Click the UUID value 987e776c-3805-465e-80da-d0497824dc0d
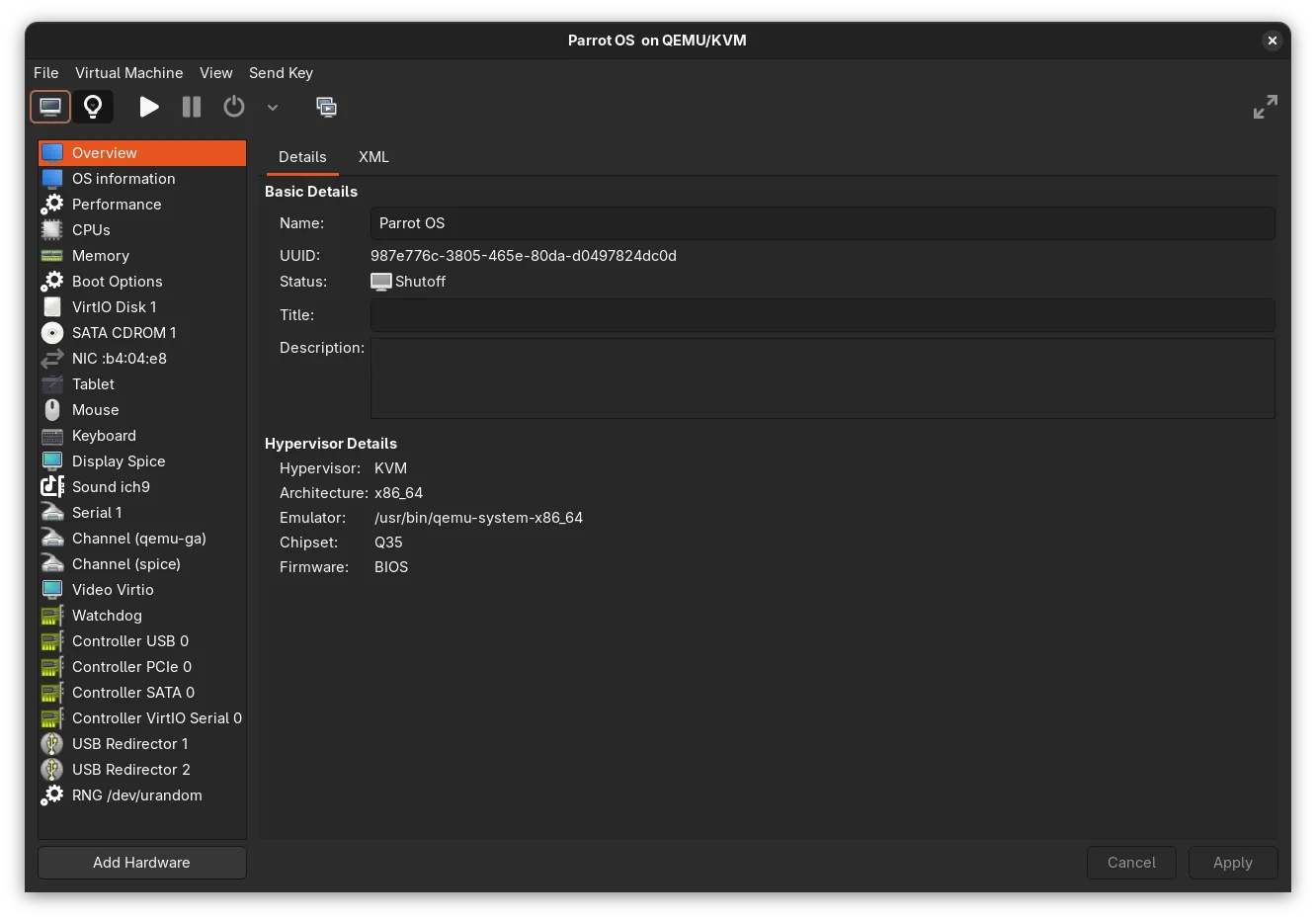This screenshot has width=1316, height=920. 524,256
